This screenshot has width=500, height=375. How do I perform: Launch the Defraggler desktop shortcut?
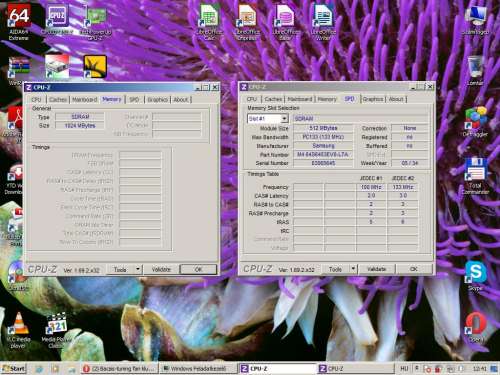click(476, 121)
